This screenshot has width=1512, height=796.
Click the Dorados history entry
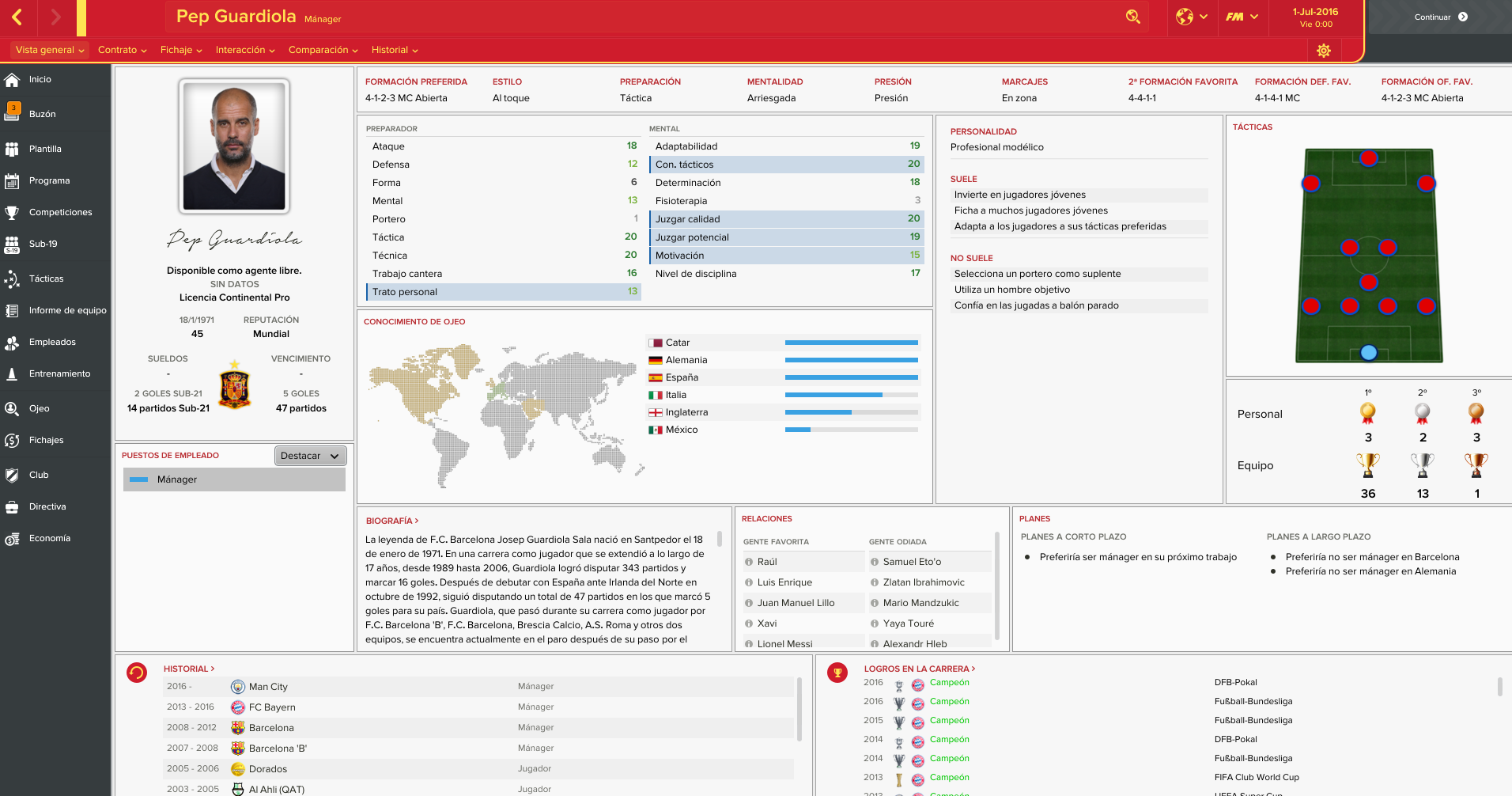click(x=478, y=769)
